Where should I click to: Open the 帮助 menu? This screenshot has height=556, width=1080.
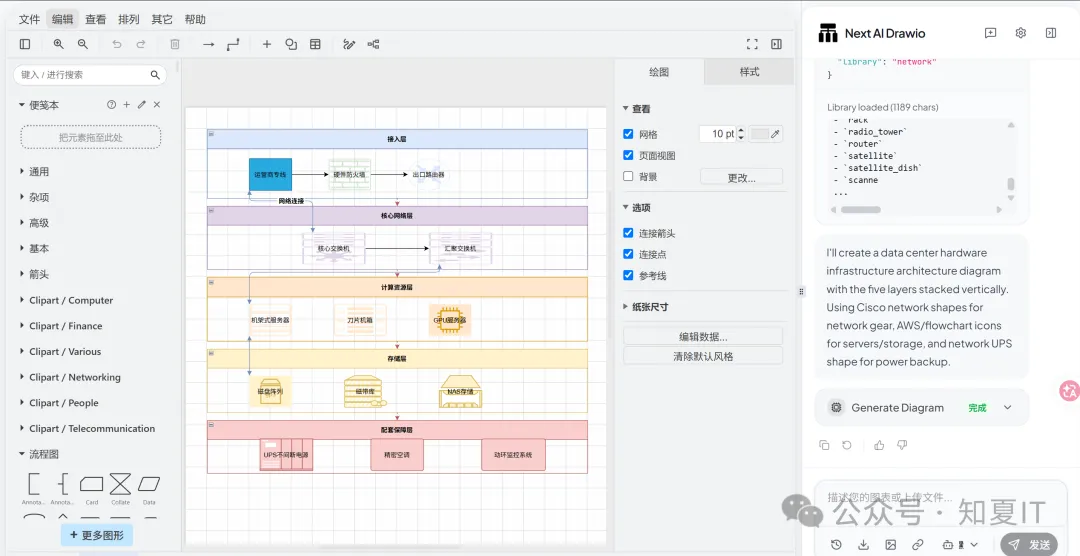click(x=195, y=19)
